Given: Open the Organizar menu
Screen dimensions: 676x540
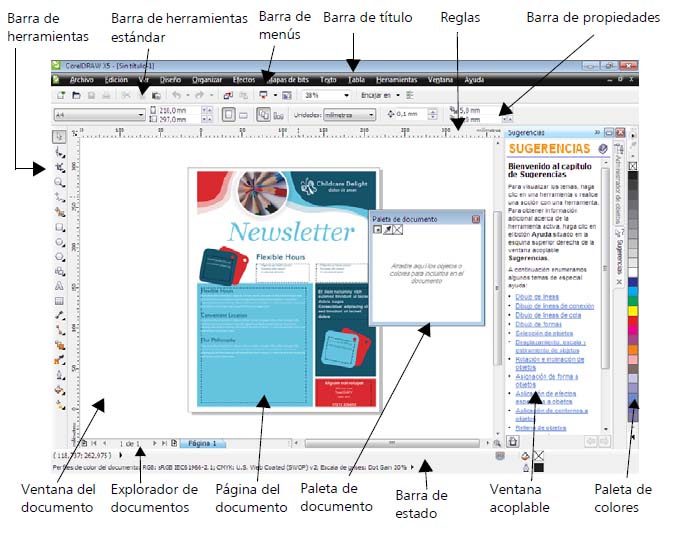Looking at the screenshot, I should tap(207, 80).
